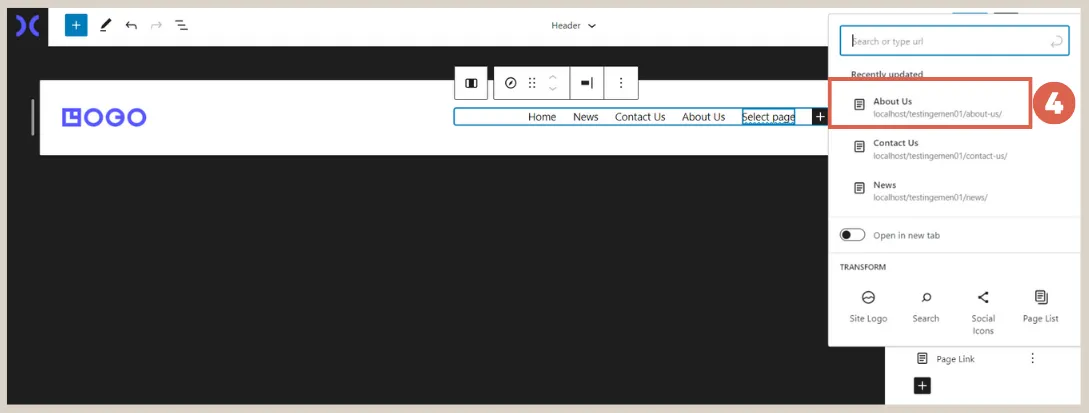
Task: Select About Us navigation link
Action: pyautogui.click(x=703, y=117)
